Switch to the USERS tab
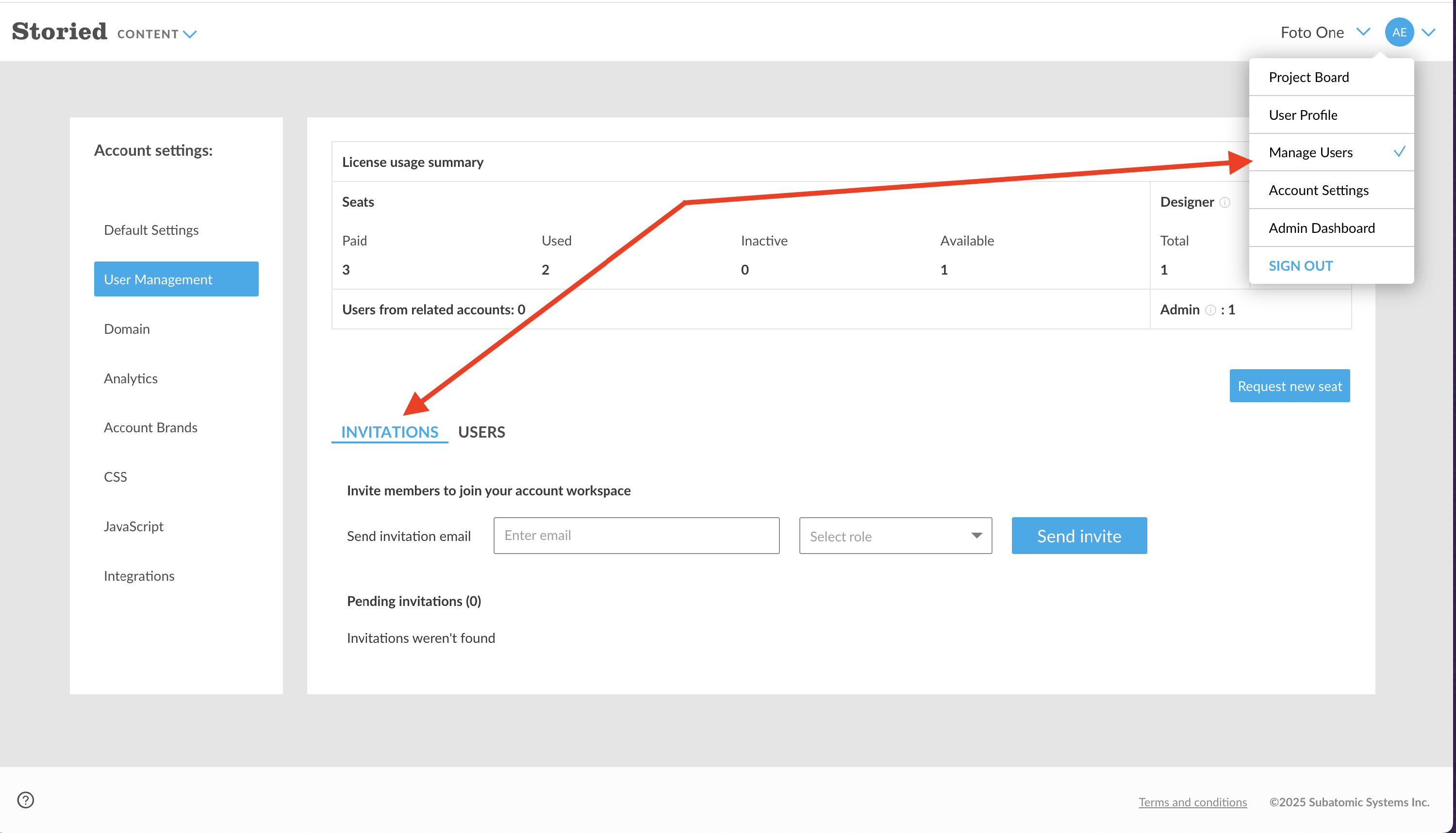The image size is (1456, 833). (x=481, y=432)
